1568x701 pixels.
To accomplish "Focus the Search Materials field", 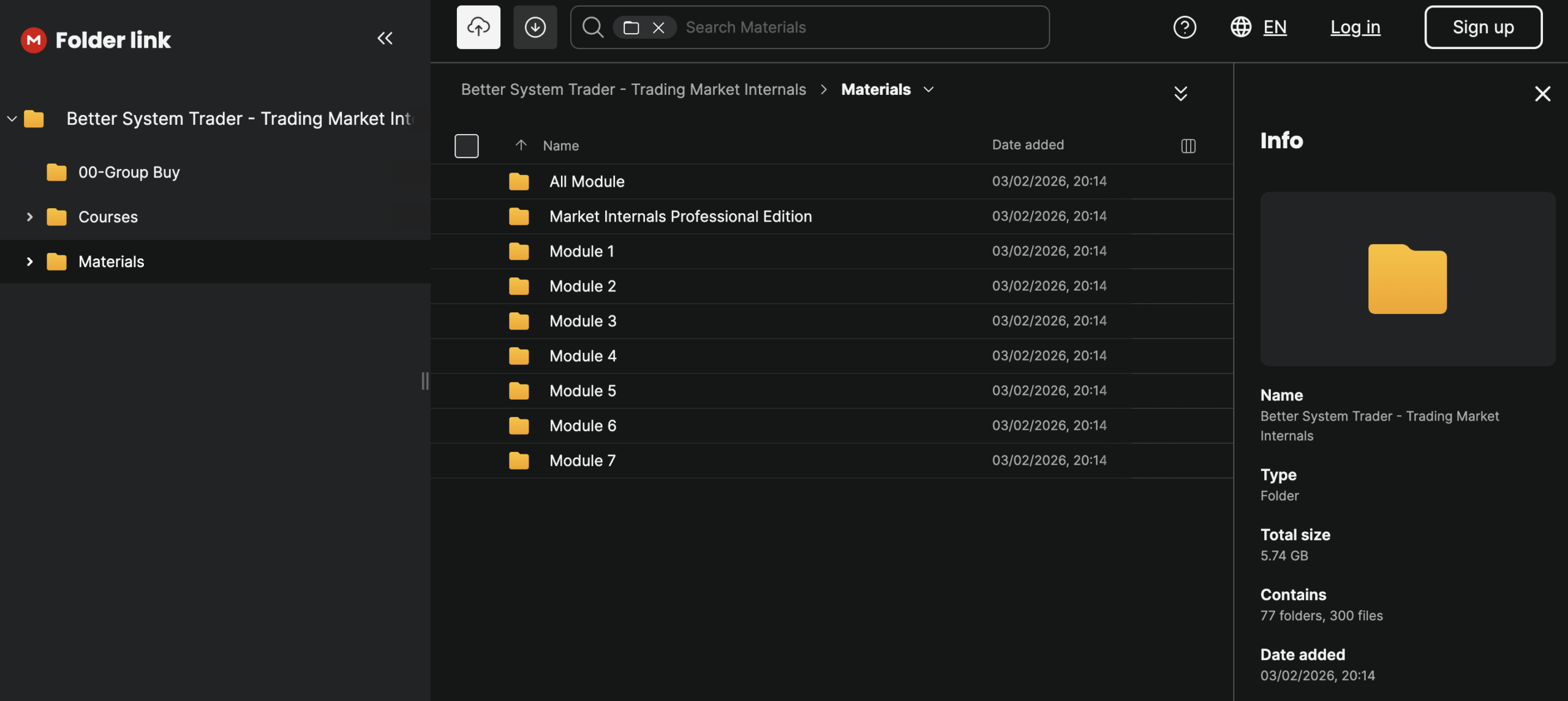I will tap(858, 28).
